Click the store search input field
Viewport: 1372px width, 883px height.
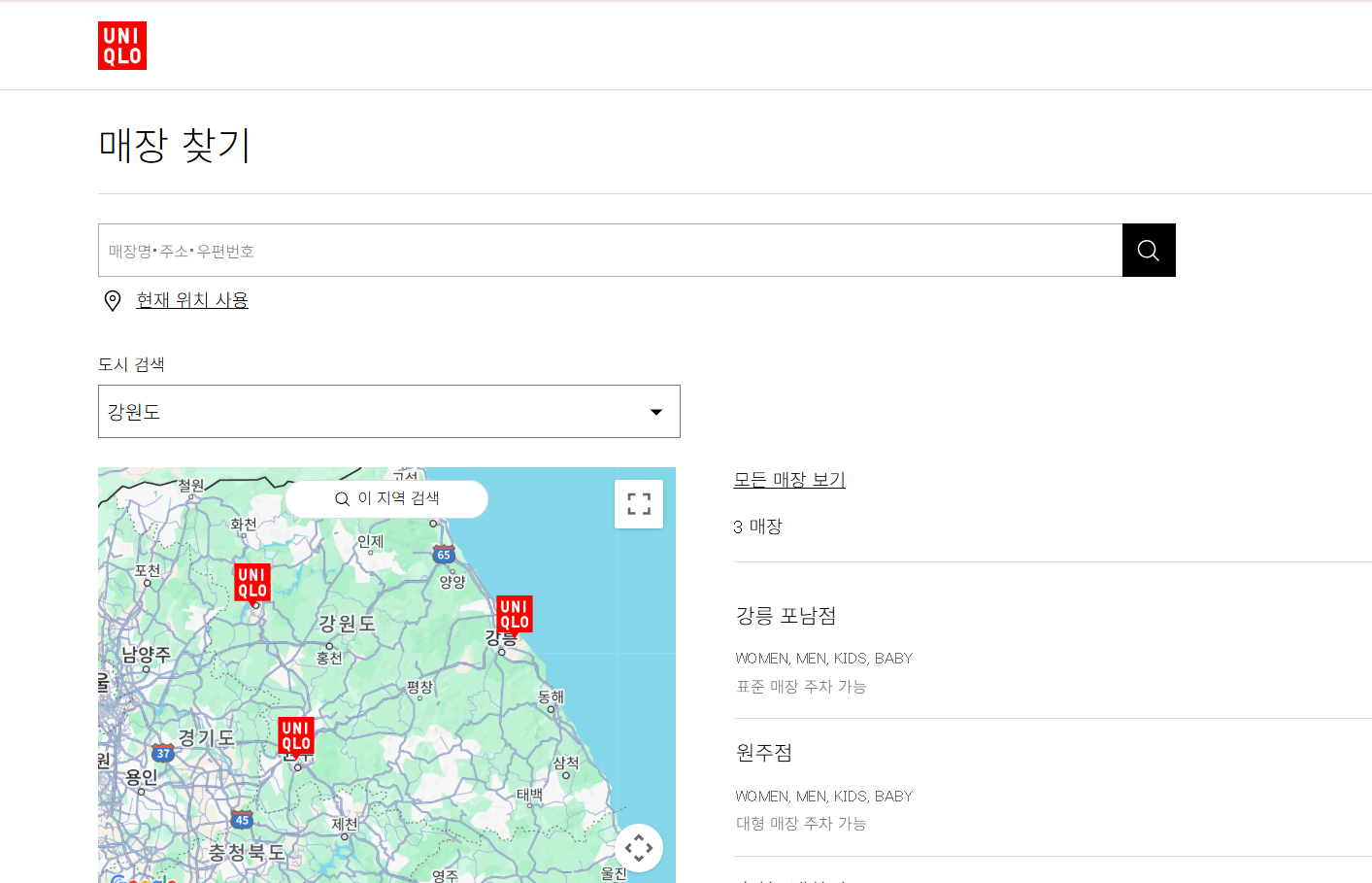tap(583, 250)
